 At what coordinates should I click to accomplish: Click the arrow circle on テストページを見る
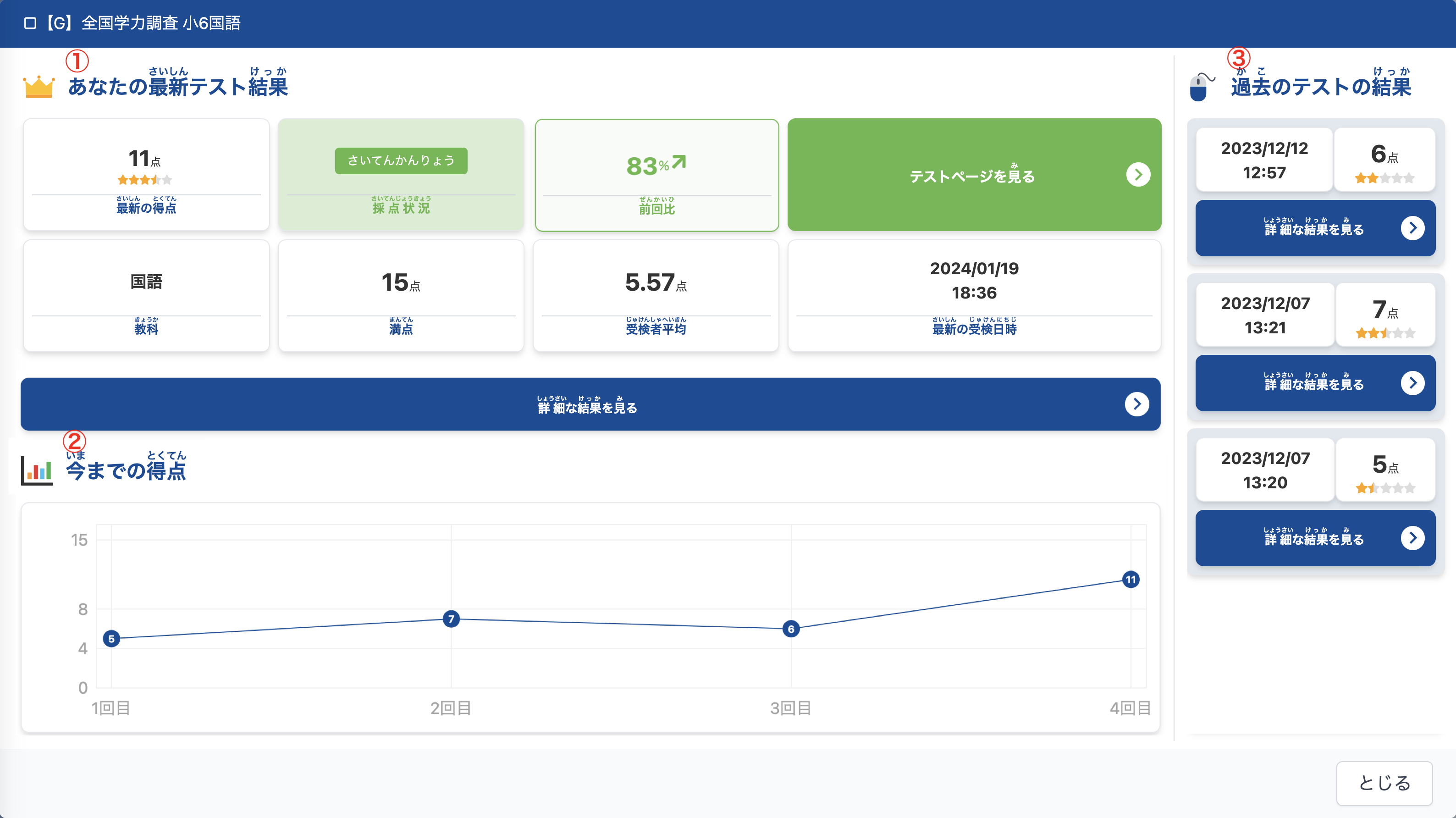[x=1138, y=175]
